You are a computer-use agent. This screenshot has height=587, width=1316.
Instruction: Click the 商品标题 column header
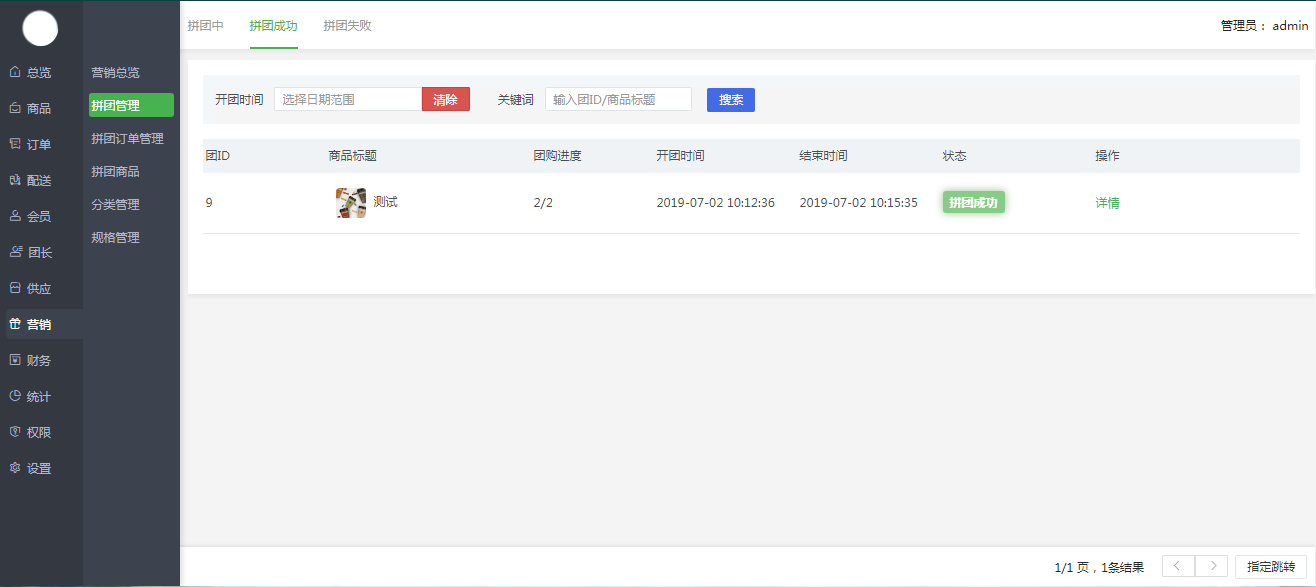click(x=353, y=156)
